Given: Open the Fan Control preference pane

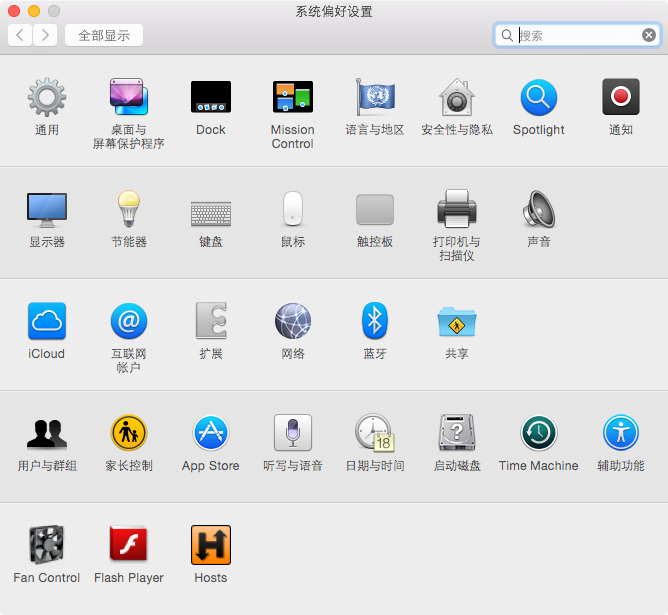Looking at the screenshot, I should 47,545.
